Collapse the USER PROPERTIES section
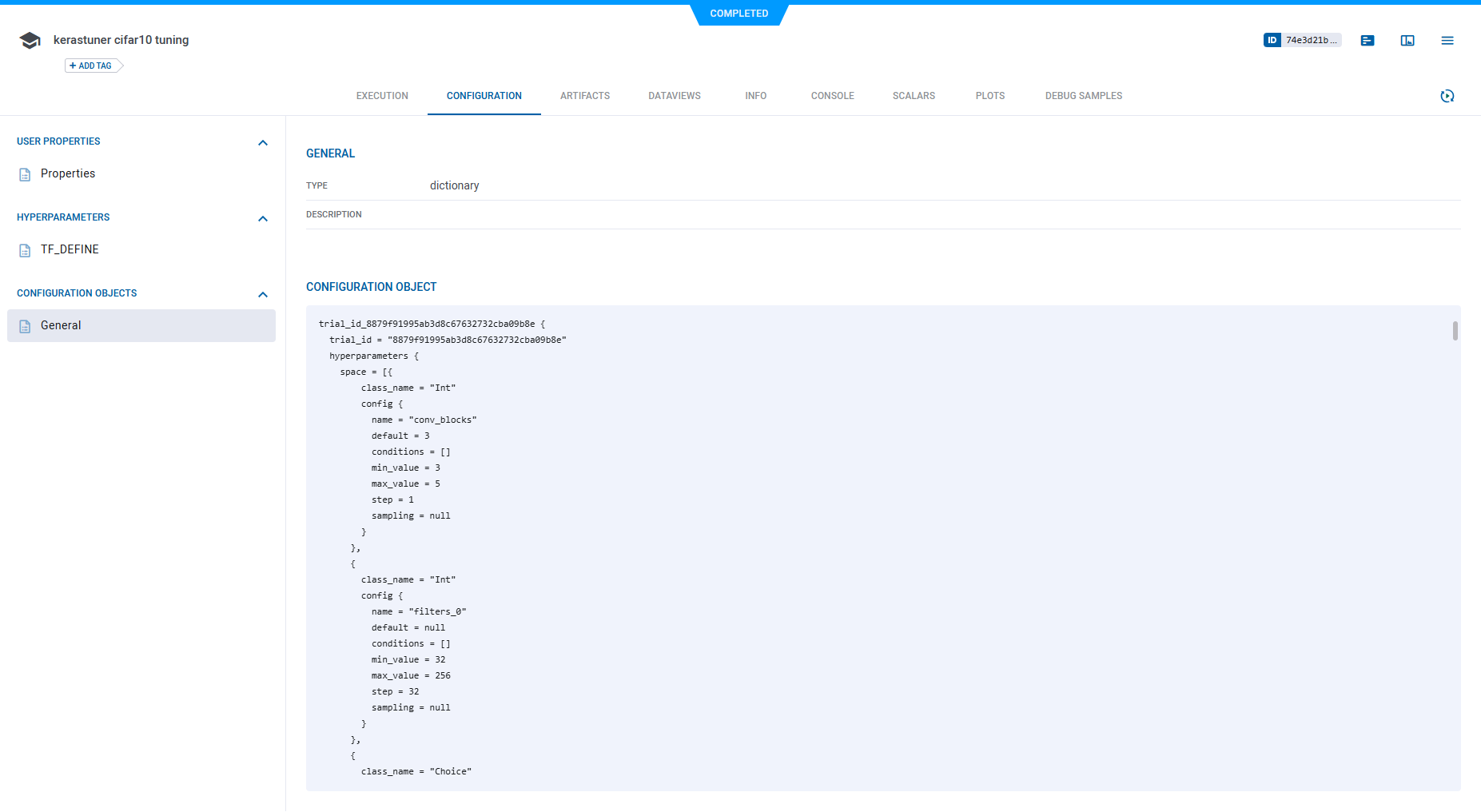Viewport: 1481px width, 812px height. [x=263, y=142]
